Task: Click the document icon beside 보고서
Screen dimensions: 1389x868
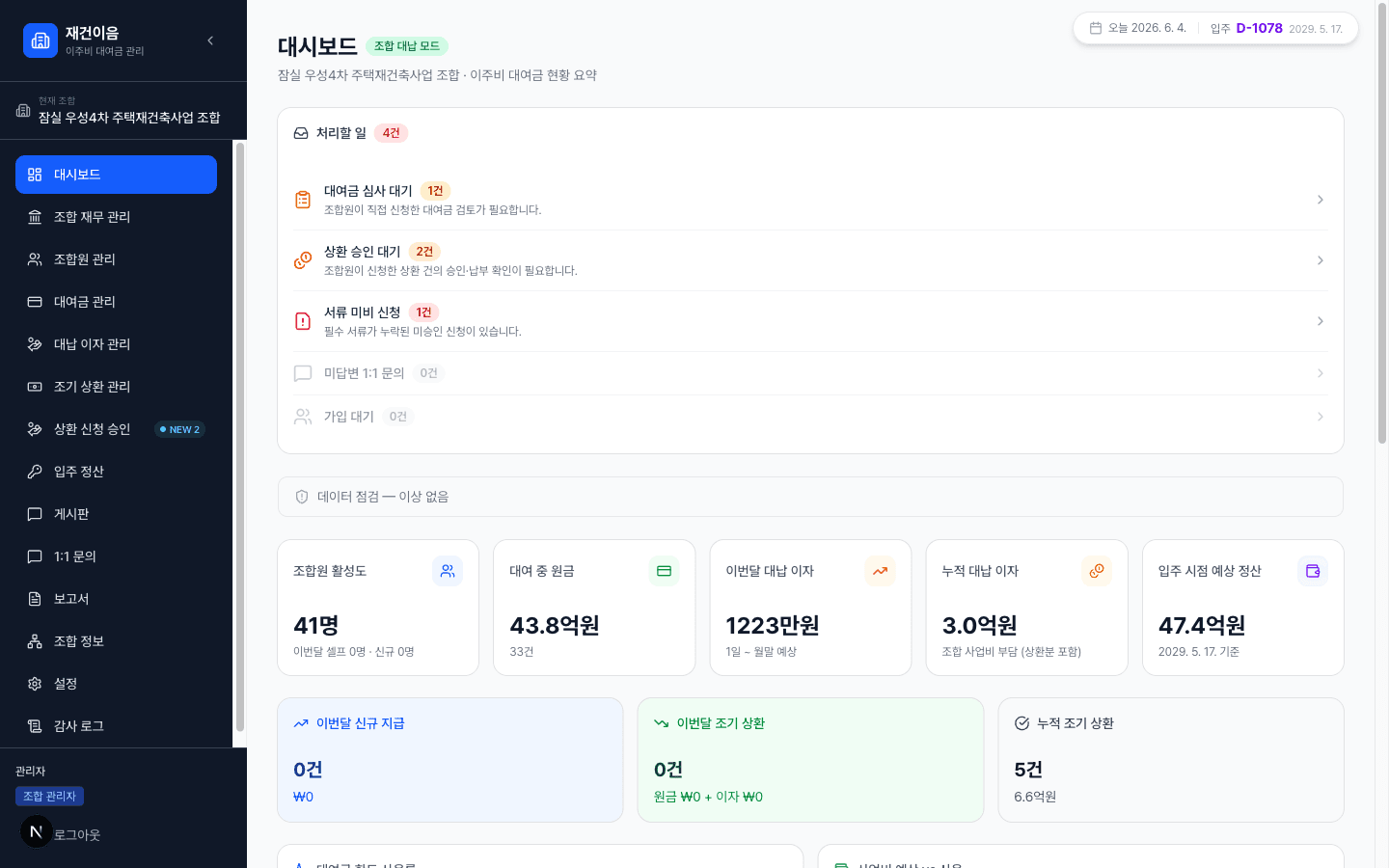Action: point(35,599)
